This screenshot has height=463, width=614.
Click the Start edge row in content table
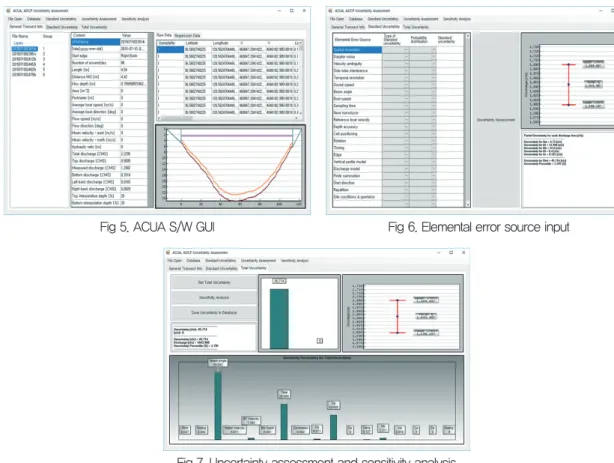click(x=109, y=56)
